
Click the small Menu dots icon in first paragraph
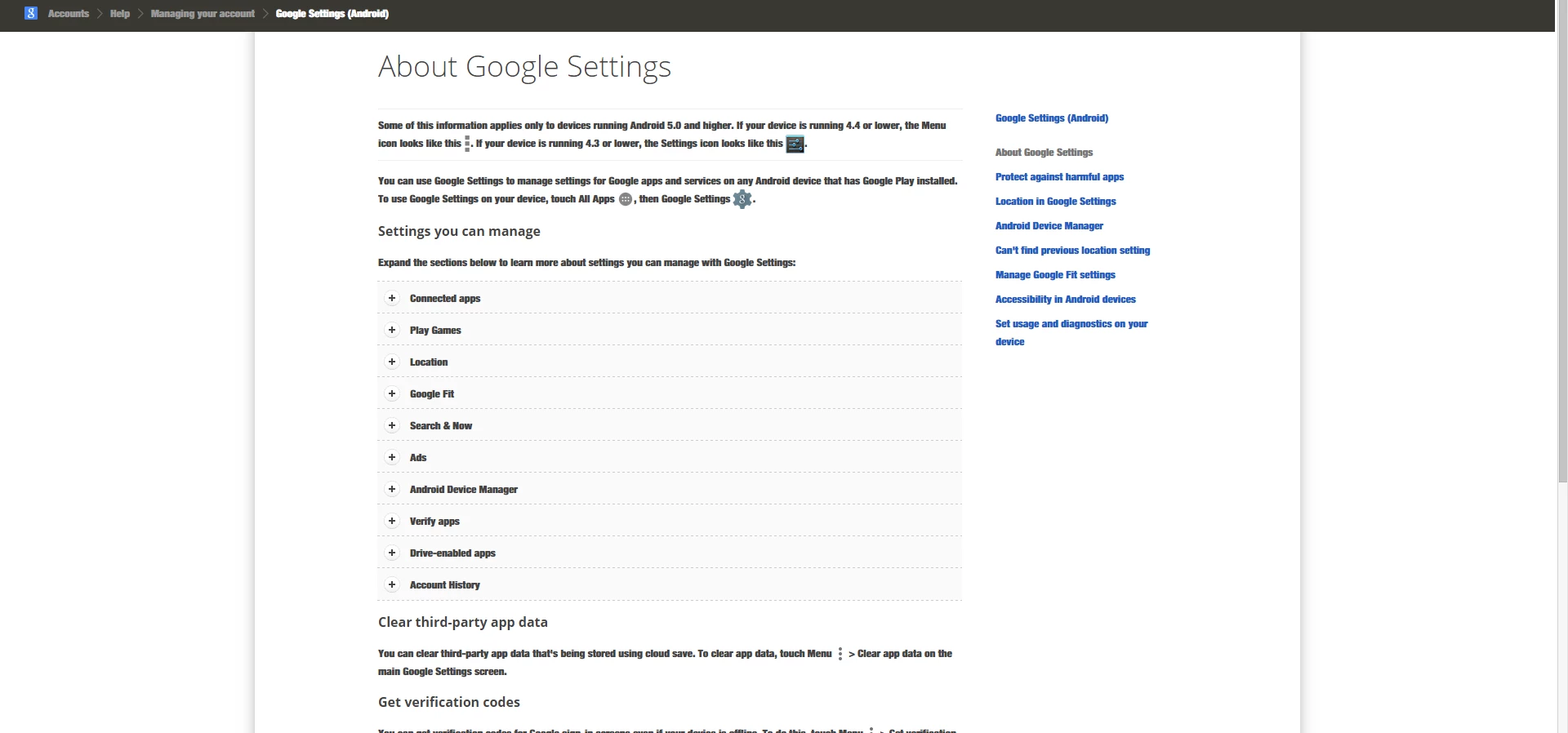467,144
